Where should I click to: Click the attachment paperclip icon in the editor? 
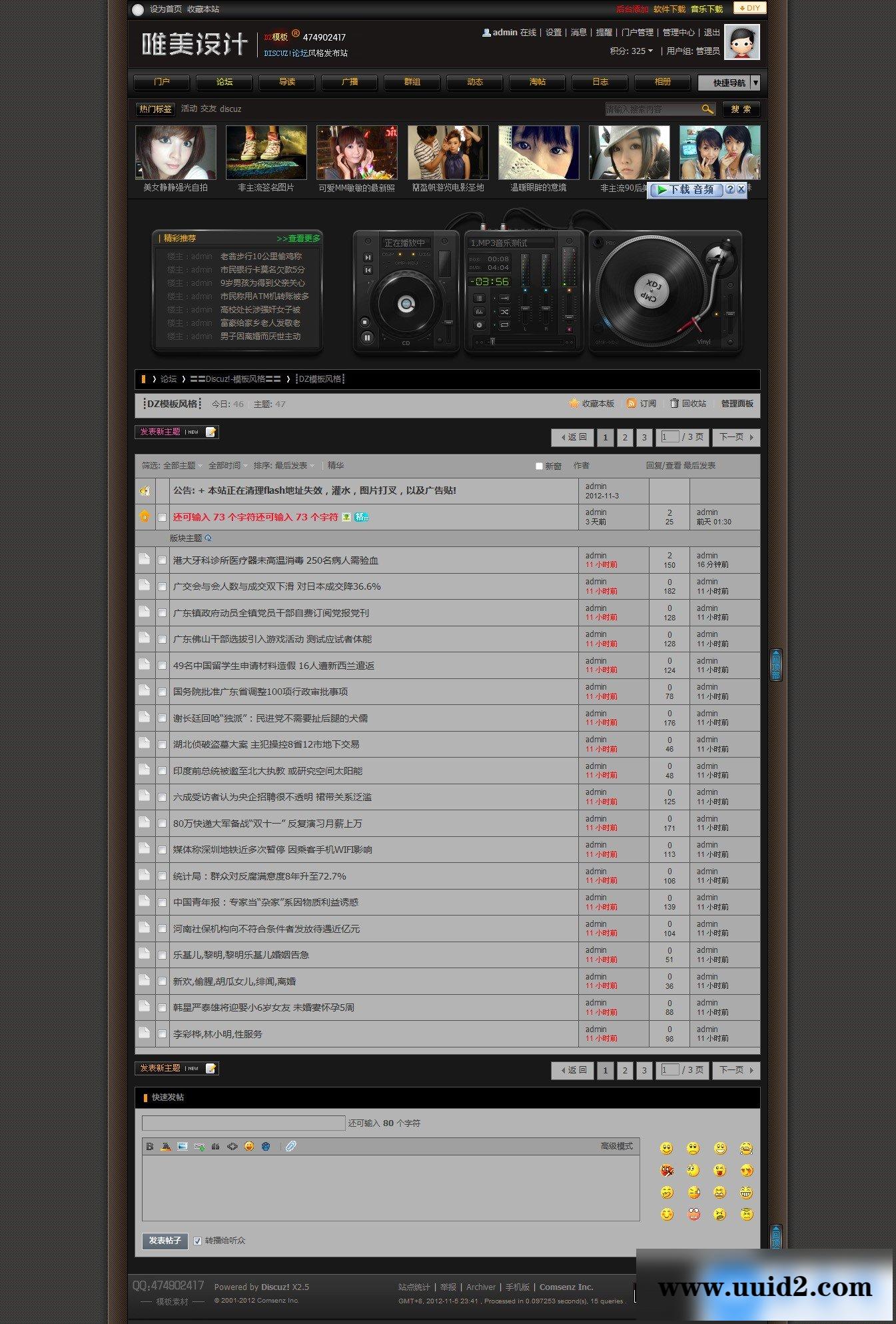pos(290,1147)
